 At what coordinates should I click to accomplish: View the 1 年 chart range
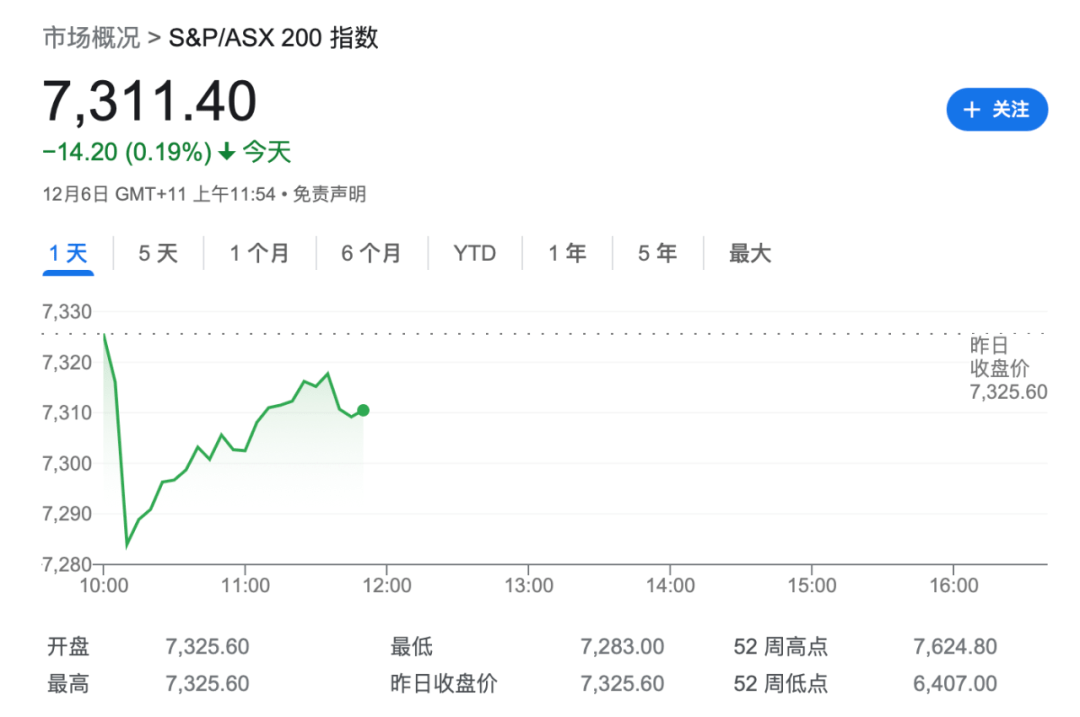[567, 254]
